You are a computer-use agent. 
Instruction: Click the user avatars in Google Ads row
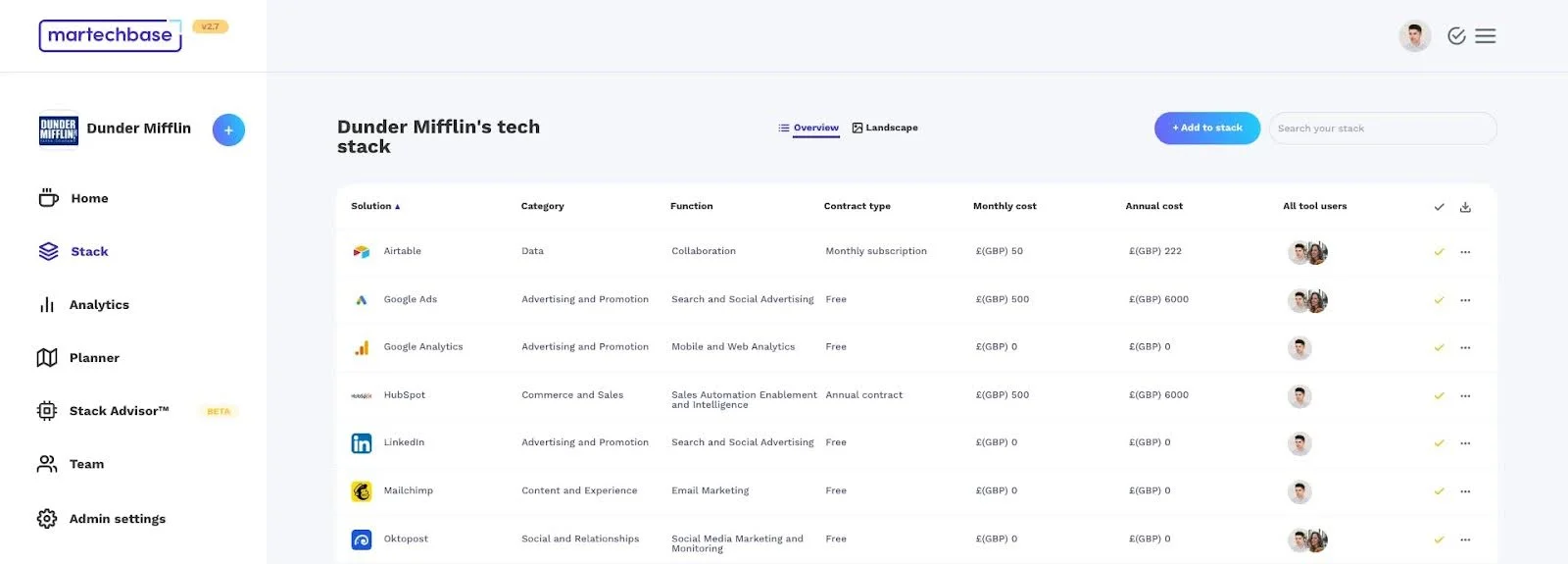pyautogui.click(x=1307, y=301)
